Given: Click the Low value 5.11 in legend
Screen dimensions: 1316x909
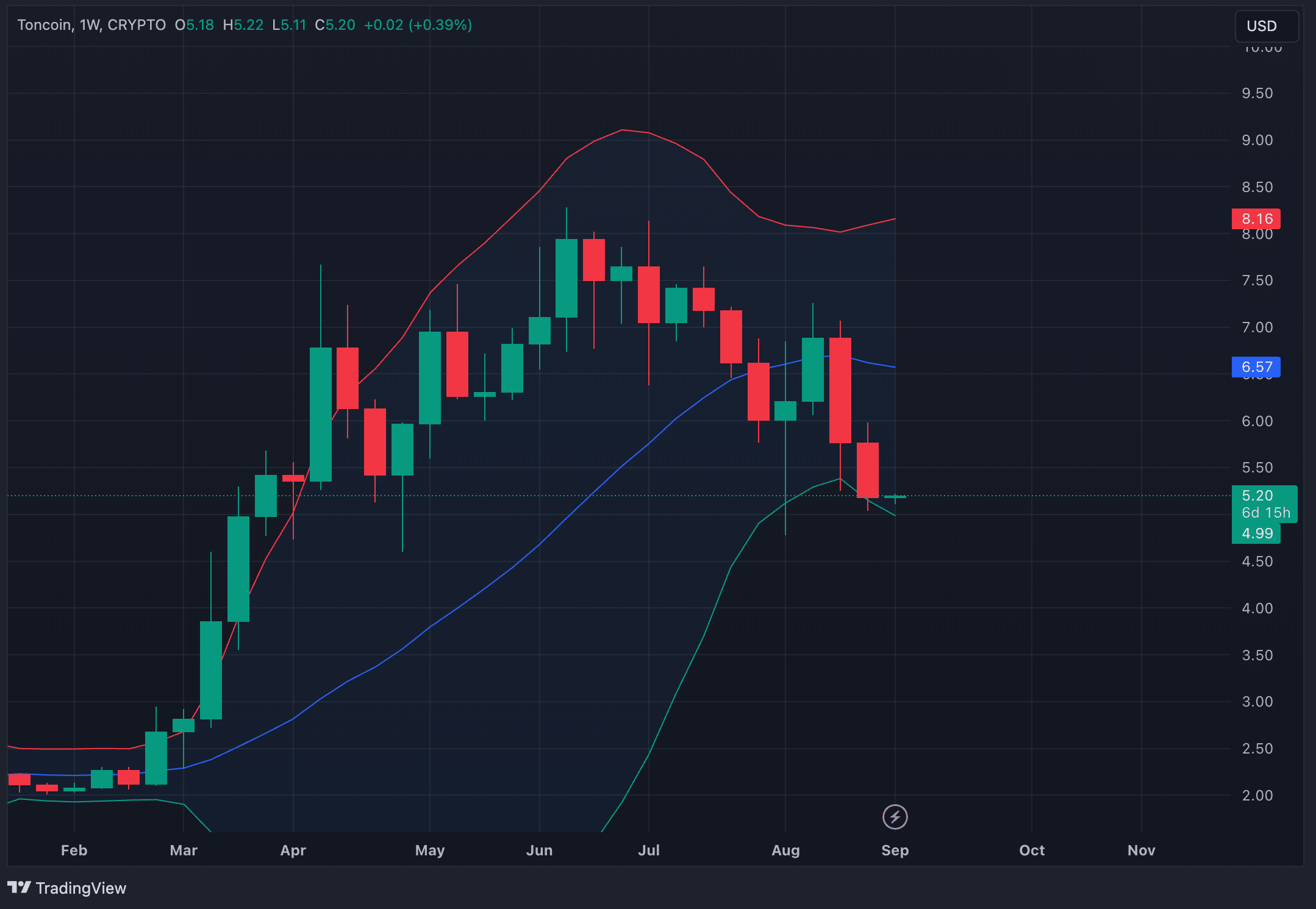Looking at the screenshot, I should (293, 25).
